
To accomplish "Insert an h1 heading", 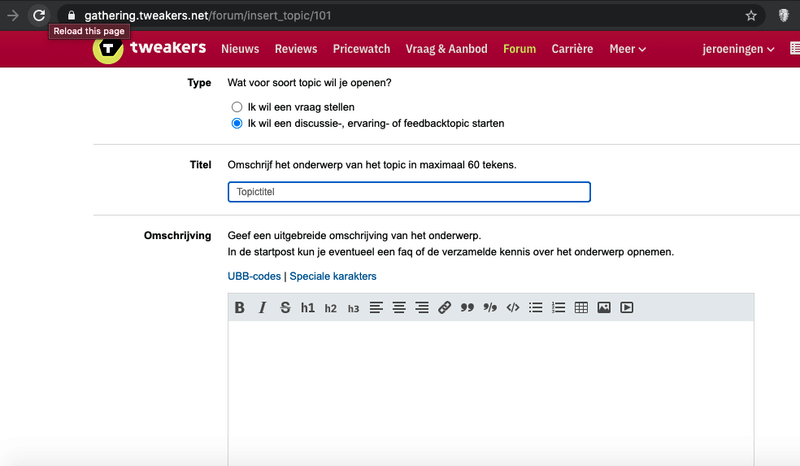I will 308,308.
